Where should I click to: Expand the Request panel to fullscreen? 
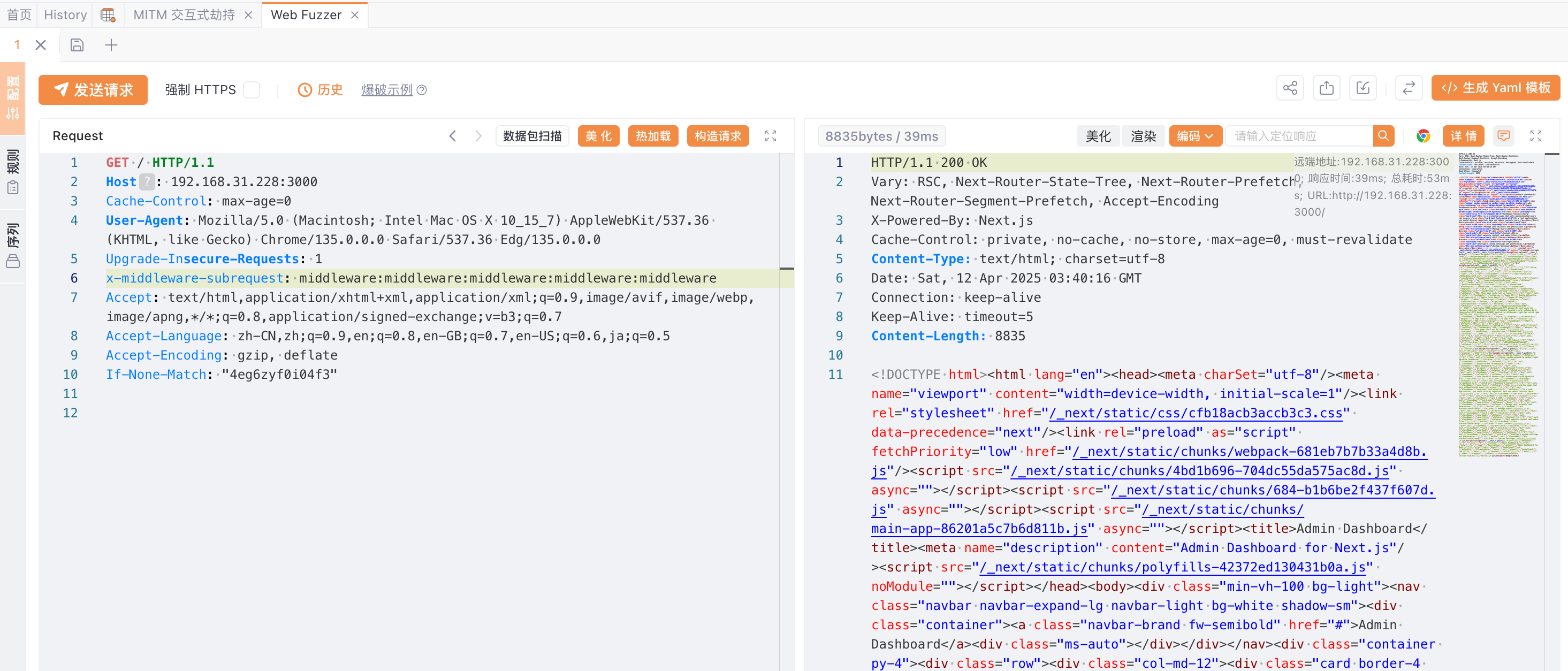[771, 136]
